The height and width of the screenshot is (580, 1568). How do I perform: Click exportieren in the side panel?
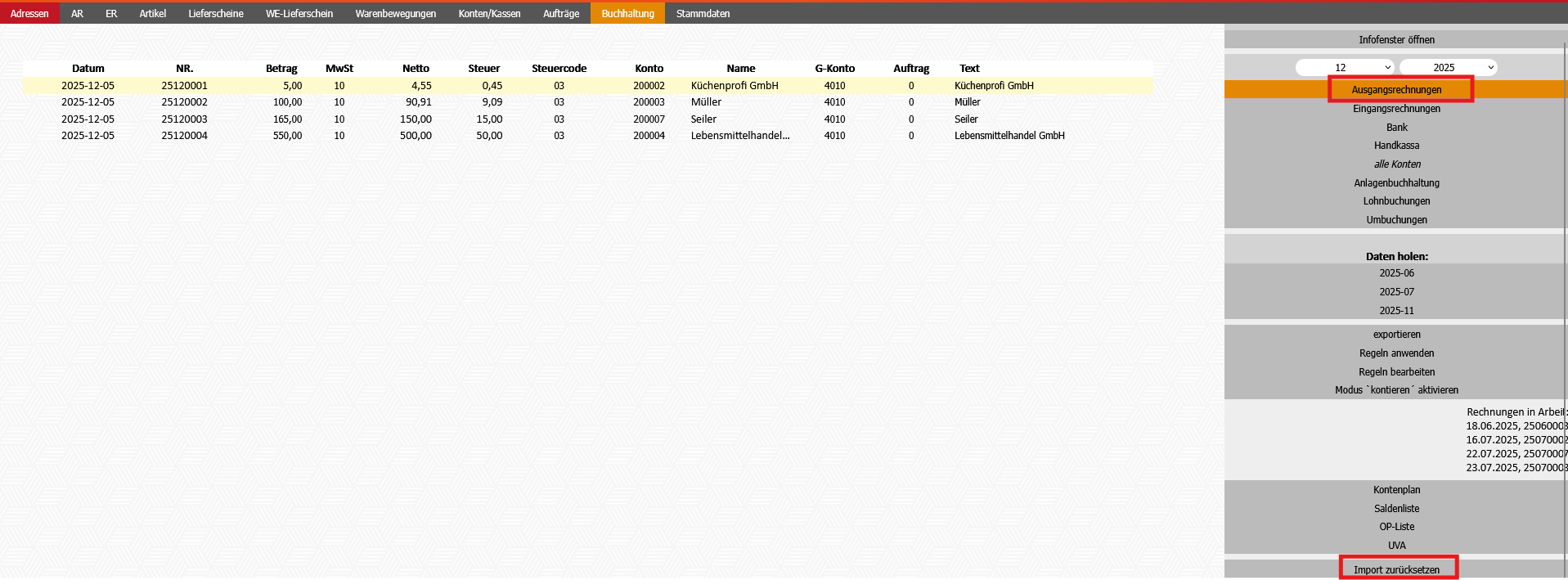[x=1395, y=335]
